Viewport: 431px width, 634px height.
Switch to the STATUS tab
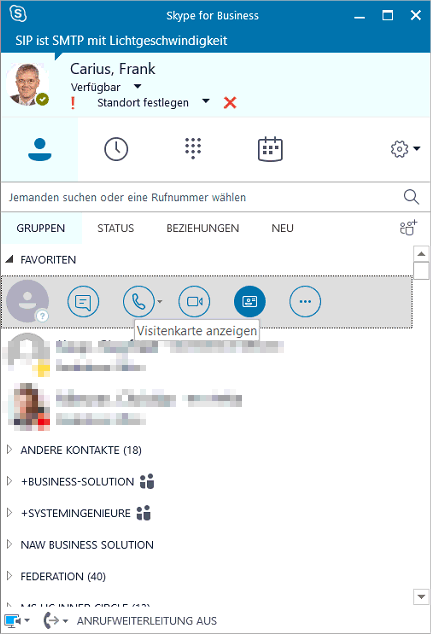[116, 228]
